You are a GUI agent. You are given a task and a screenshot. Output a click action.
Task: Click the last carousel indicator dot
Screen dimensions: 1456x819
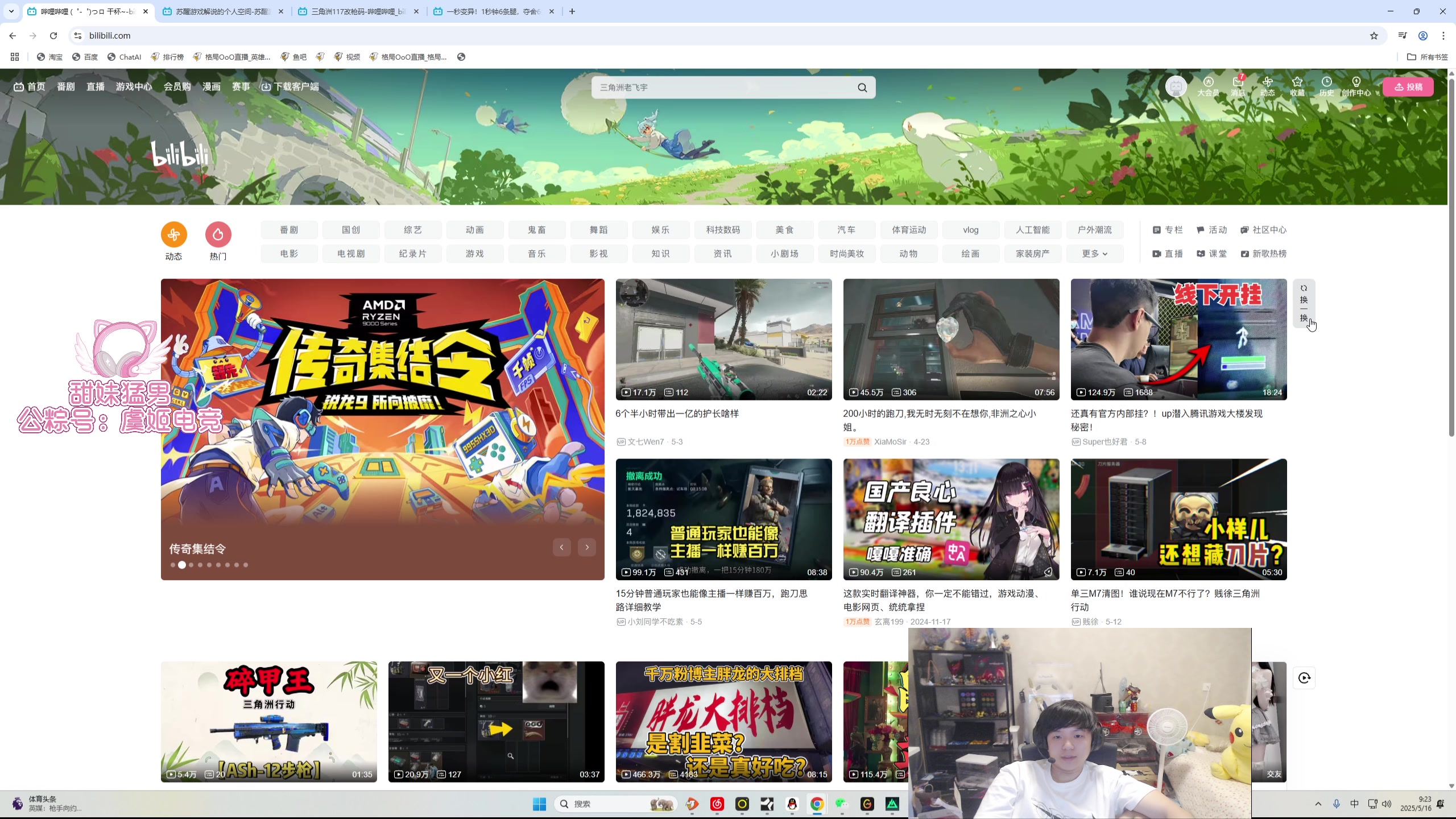click(246, 565)
